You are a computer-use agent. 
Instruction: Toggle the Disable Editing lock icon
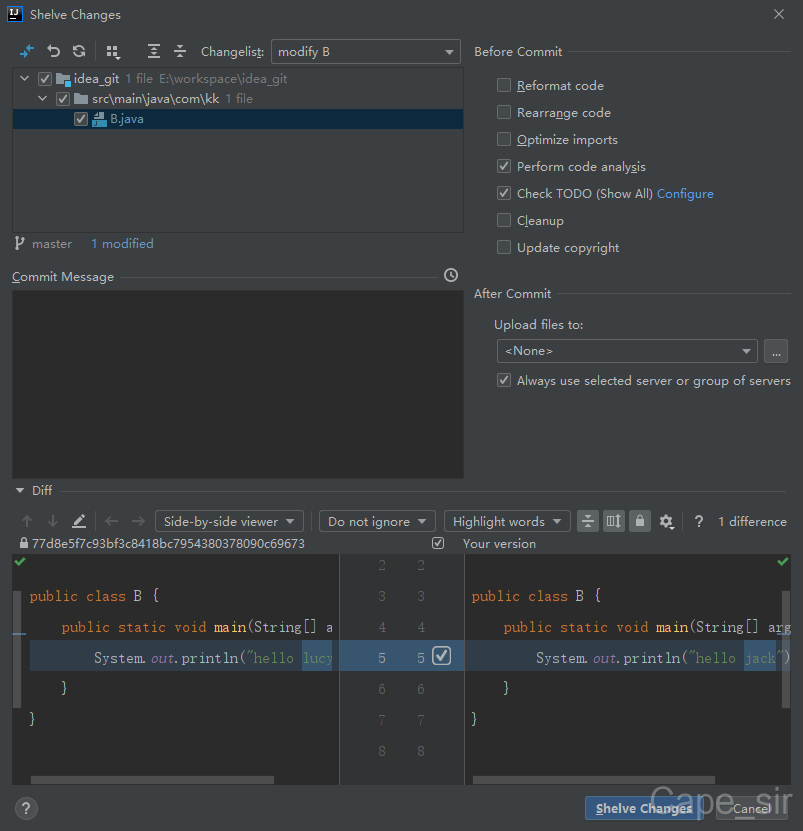click(x=640, y=521)
